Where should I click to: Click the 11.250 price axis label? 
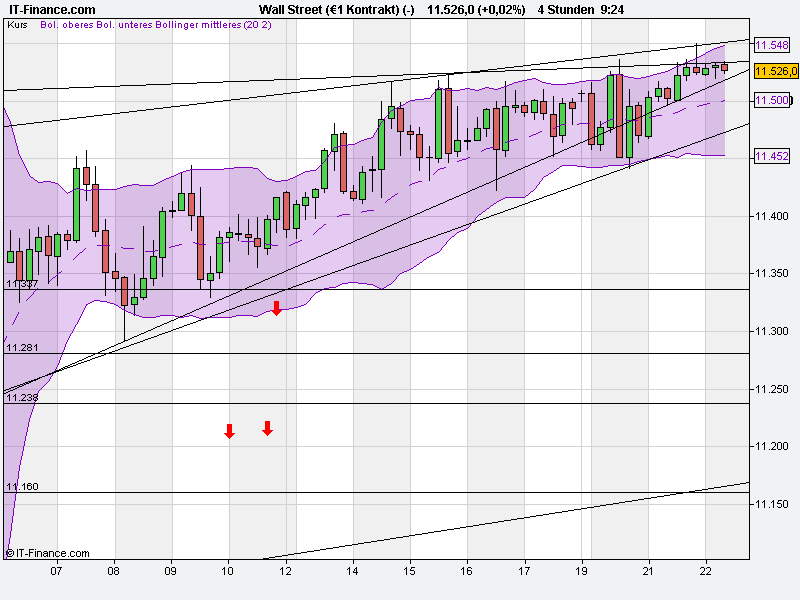[772, 389]
